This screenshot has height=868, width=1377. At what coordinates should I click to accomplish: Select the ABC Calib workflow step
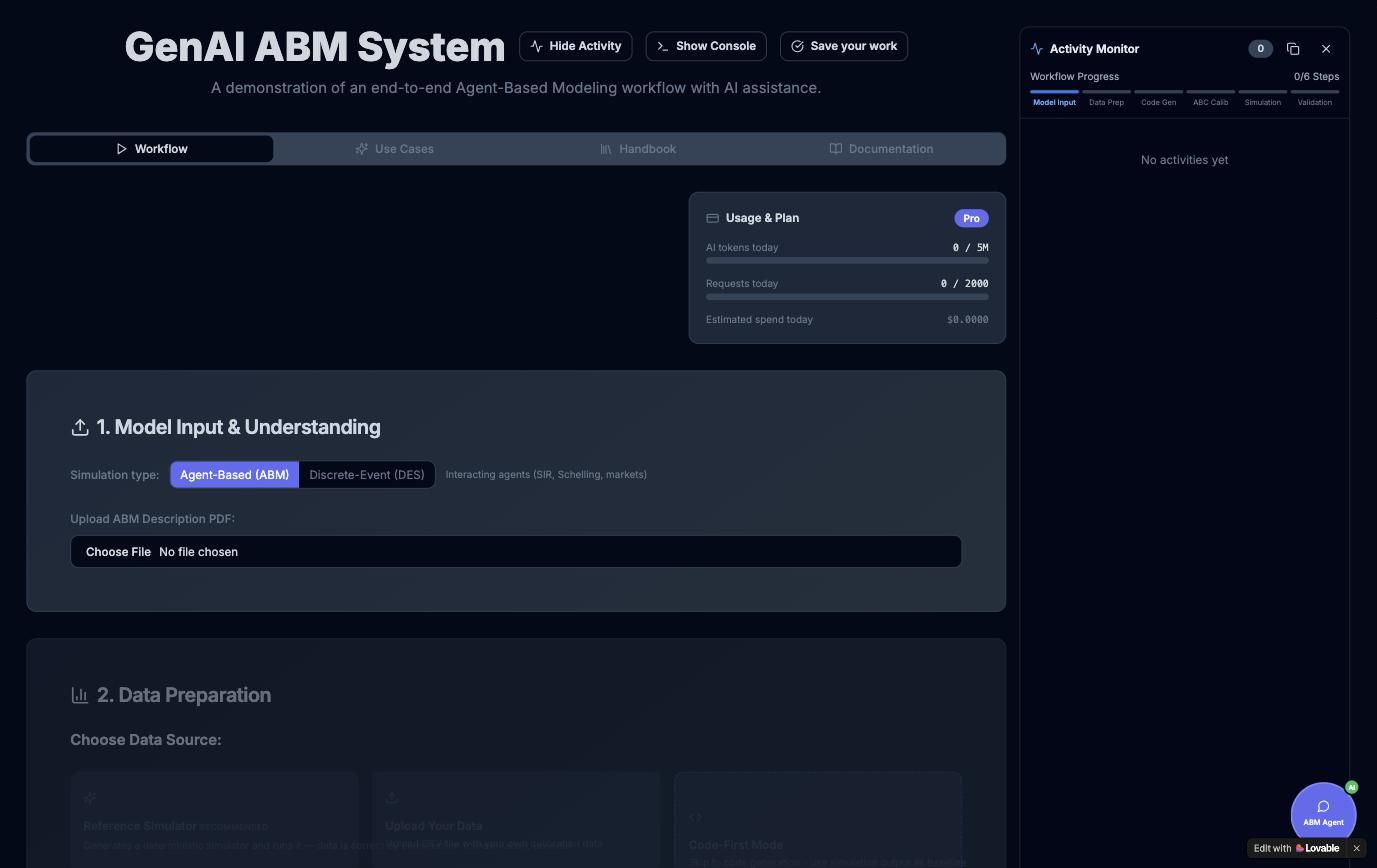click(1210, 99)
